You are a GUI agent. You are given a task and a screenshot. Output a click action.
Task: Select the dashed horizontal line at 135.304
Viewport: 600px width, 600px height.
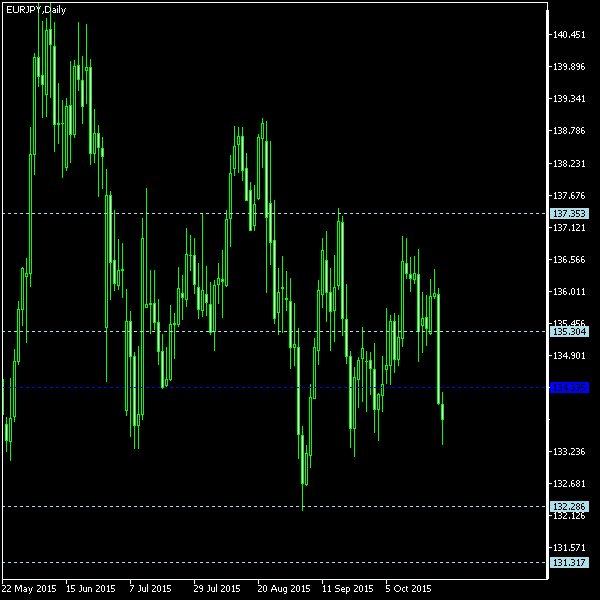(x=275, y=331)
